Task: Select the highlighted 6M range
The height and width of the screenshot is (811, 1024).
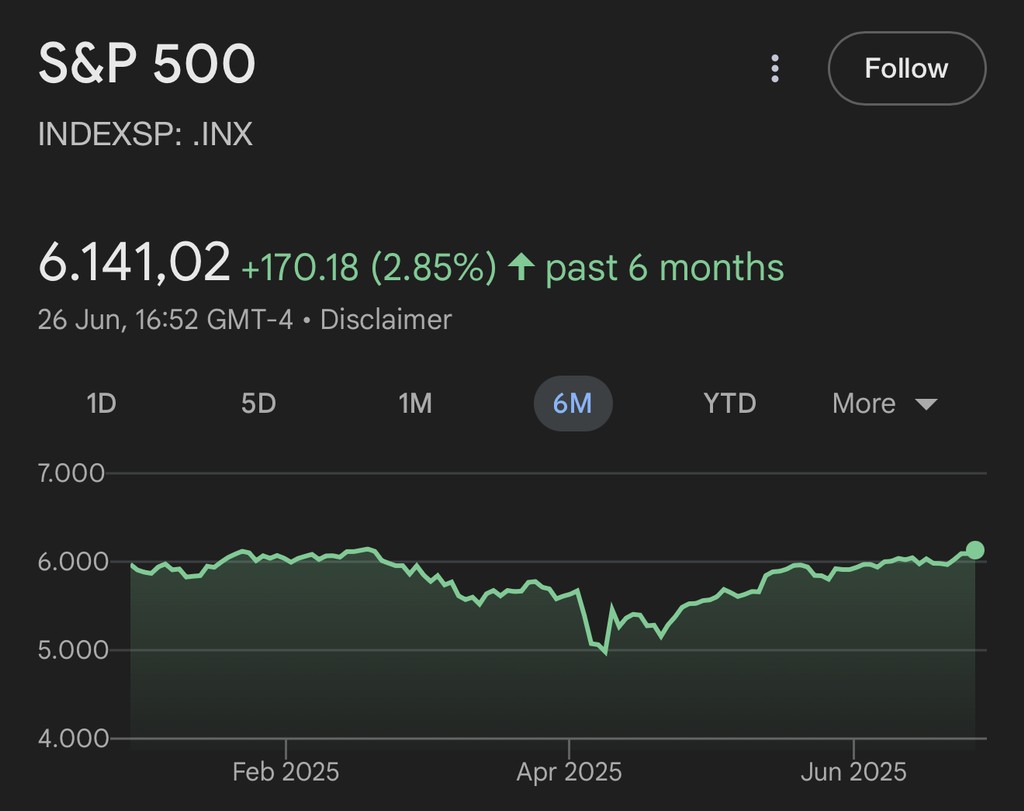Action: 572,404
